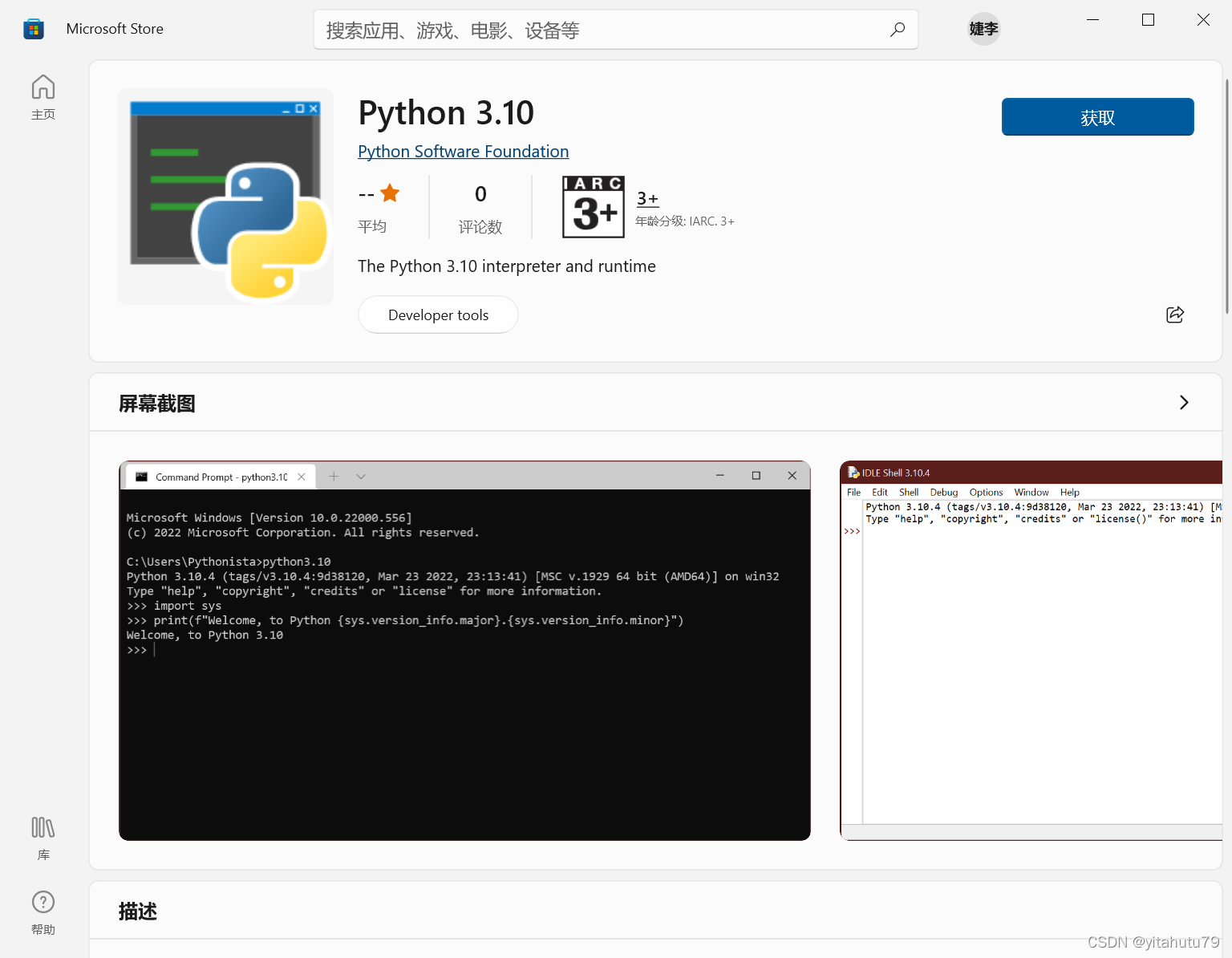Click the 平均 average rating label
This screenshot has width=1232, height=958.
(372, 227)
